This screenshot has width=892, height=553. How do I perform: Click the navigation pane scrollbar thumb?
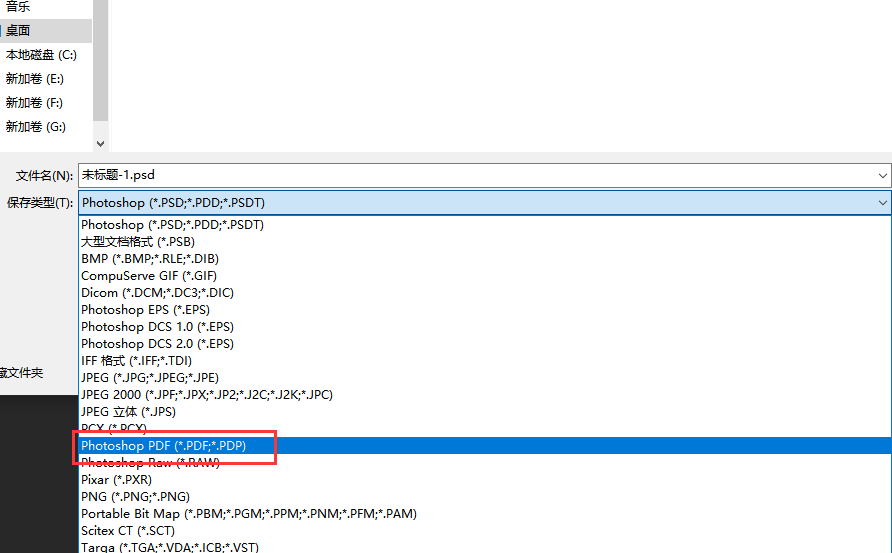point(101,60)
